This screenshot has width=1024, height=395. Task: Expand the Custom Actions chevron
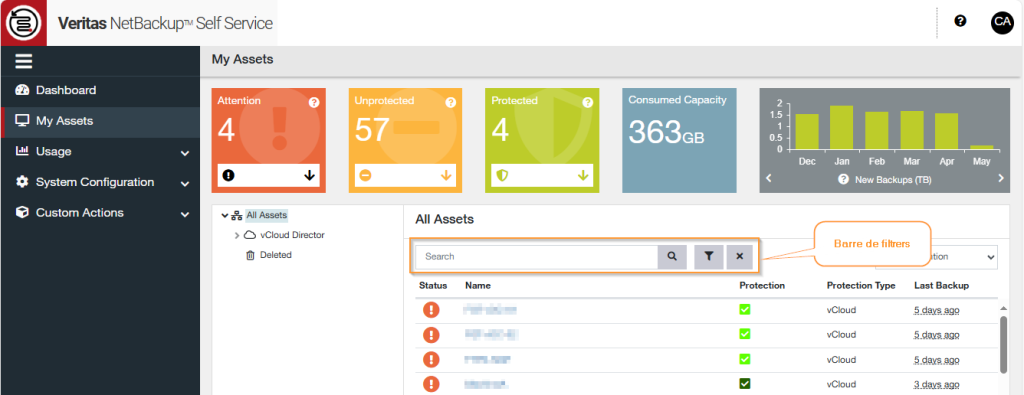click(x=185, y=215)
